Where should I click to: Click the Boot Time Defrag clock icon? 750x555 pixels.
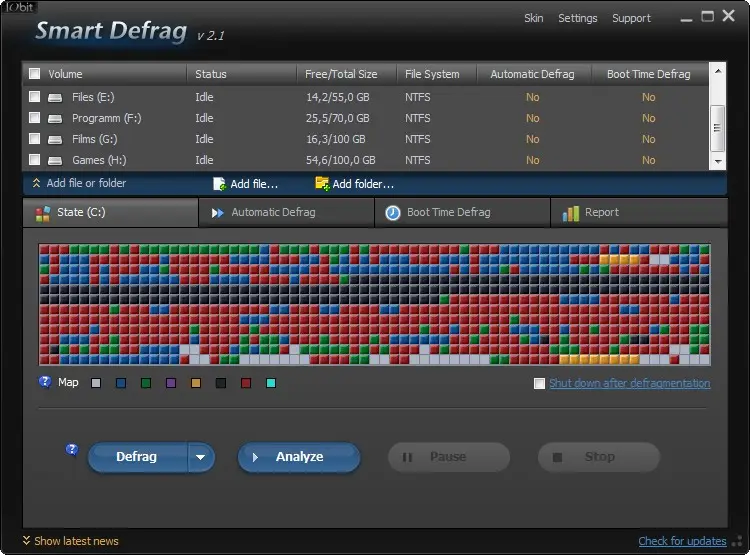(x=393, y=213)
